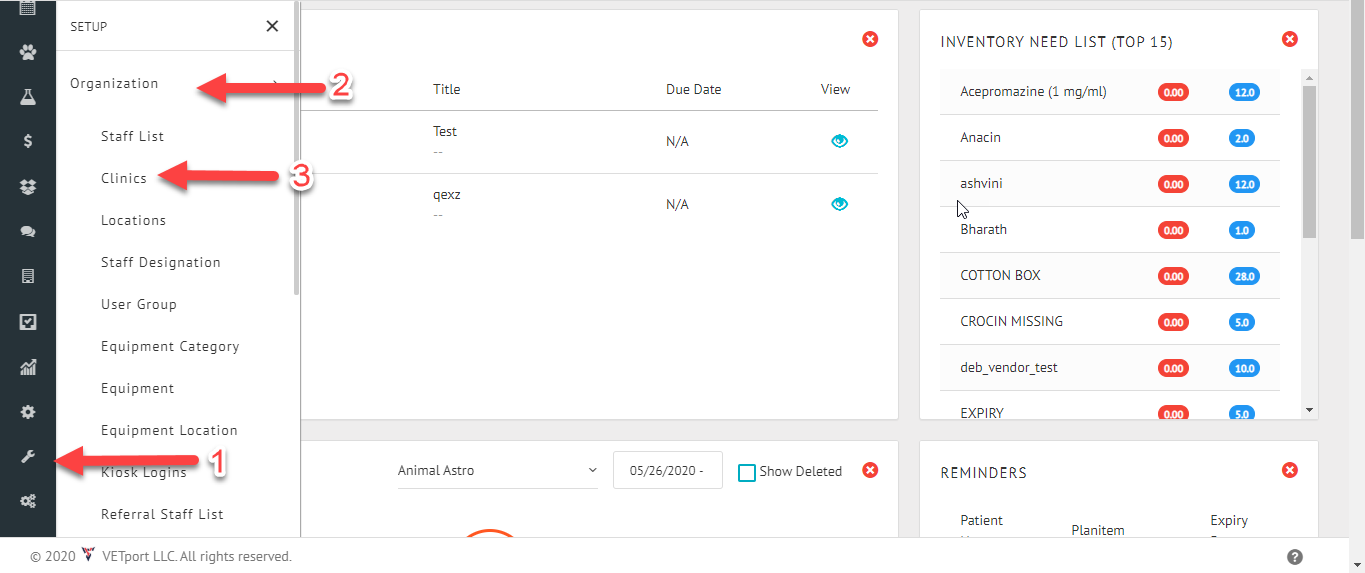The height and width of the screenshot is (573, 1365).
Task: Remove the Reminders widget via red X
Action: (1290, 470)
